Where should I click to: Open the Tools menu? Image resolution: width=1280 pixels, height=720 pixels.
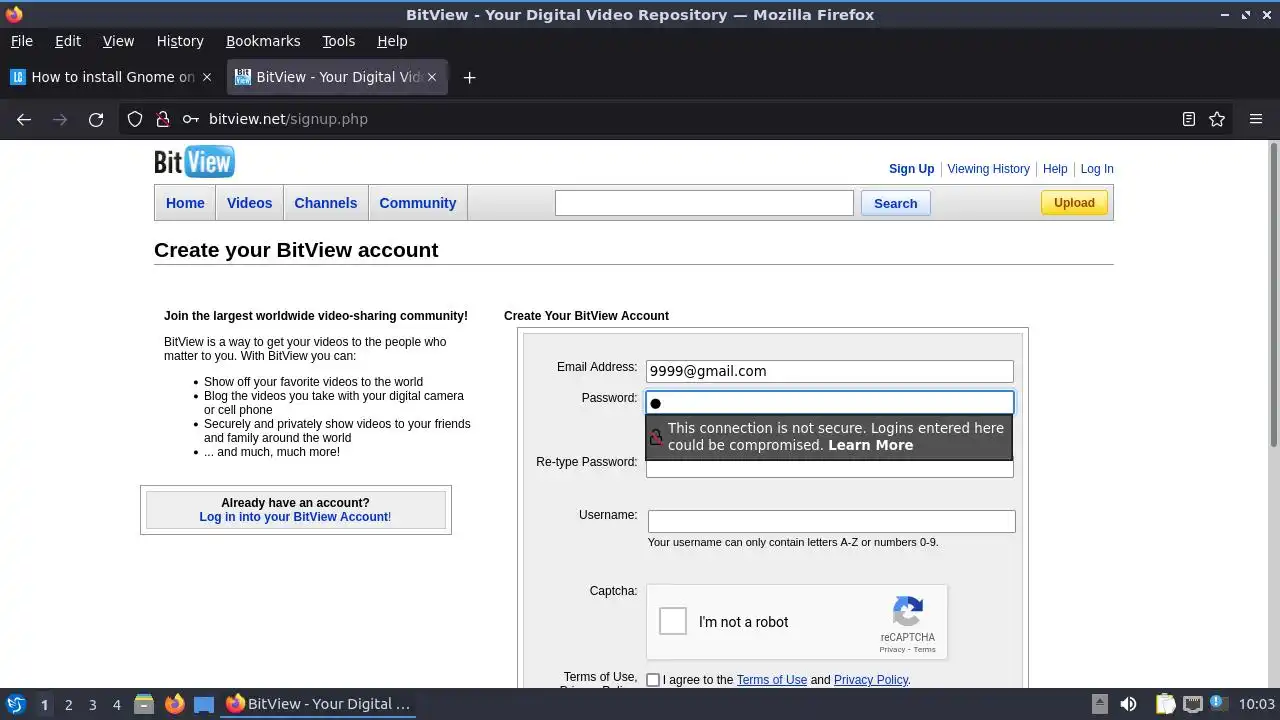click(338, 41)
